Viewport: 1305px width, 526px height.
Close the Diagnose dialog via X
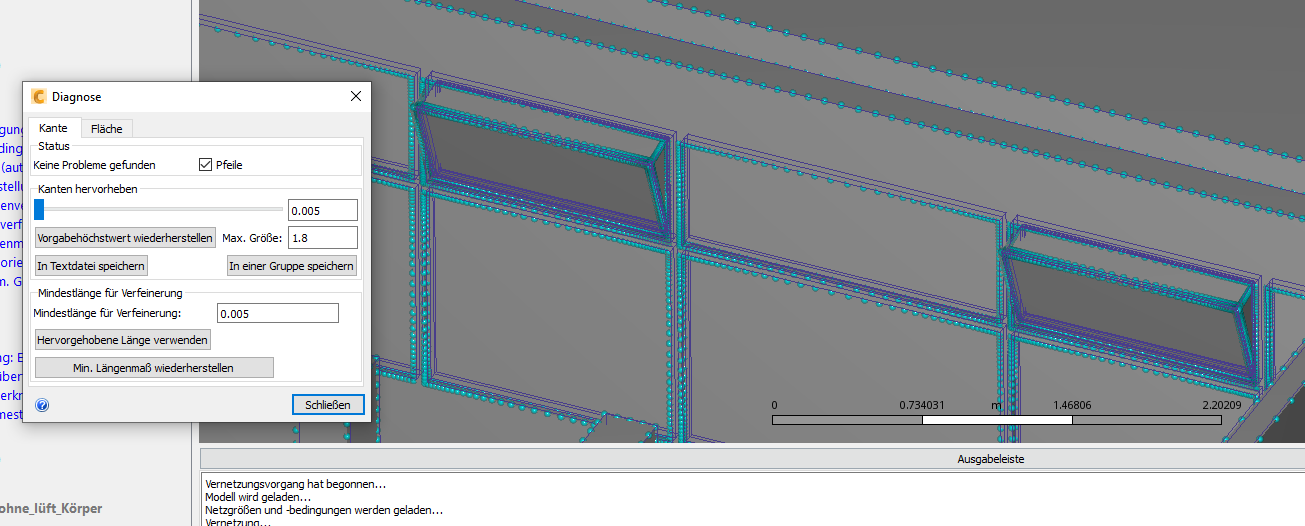click(x=356, y=97)
